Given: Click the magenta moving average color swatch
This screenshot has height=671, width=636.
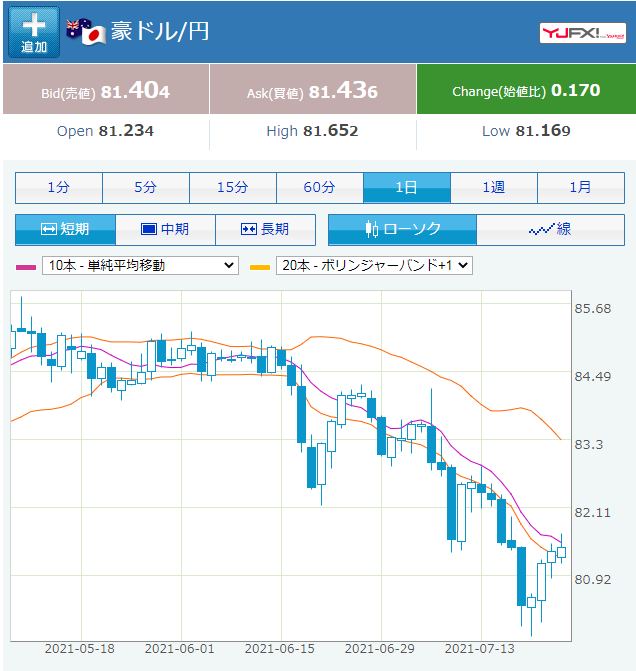Looking at the screenshot, I should [26, 267].
